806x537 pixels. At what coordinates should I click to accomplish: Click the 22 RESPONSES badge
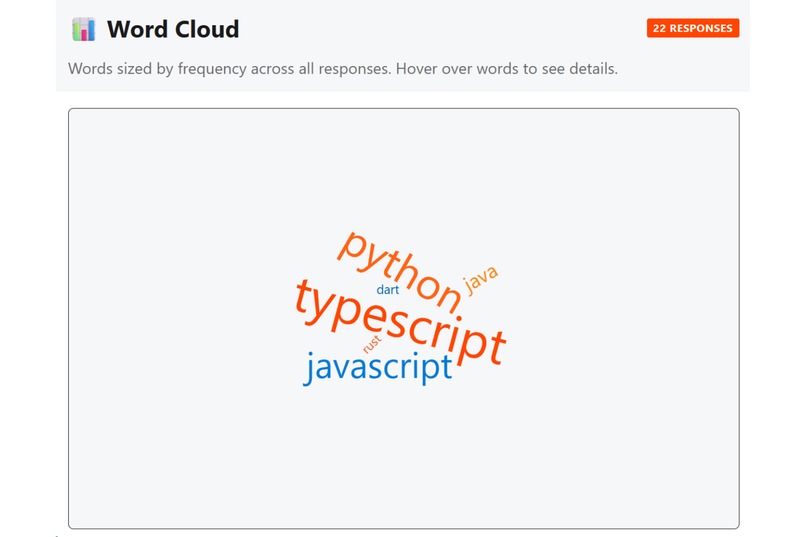coord(692,28)
